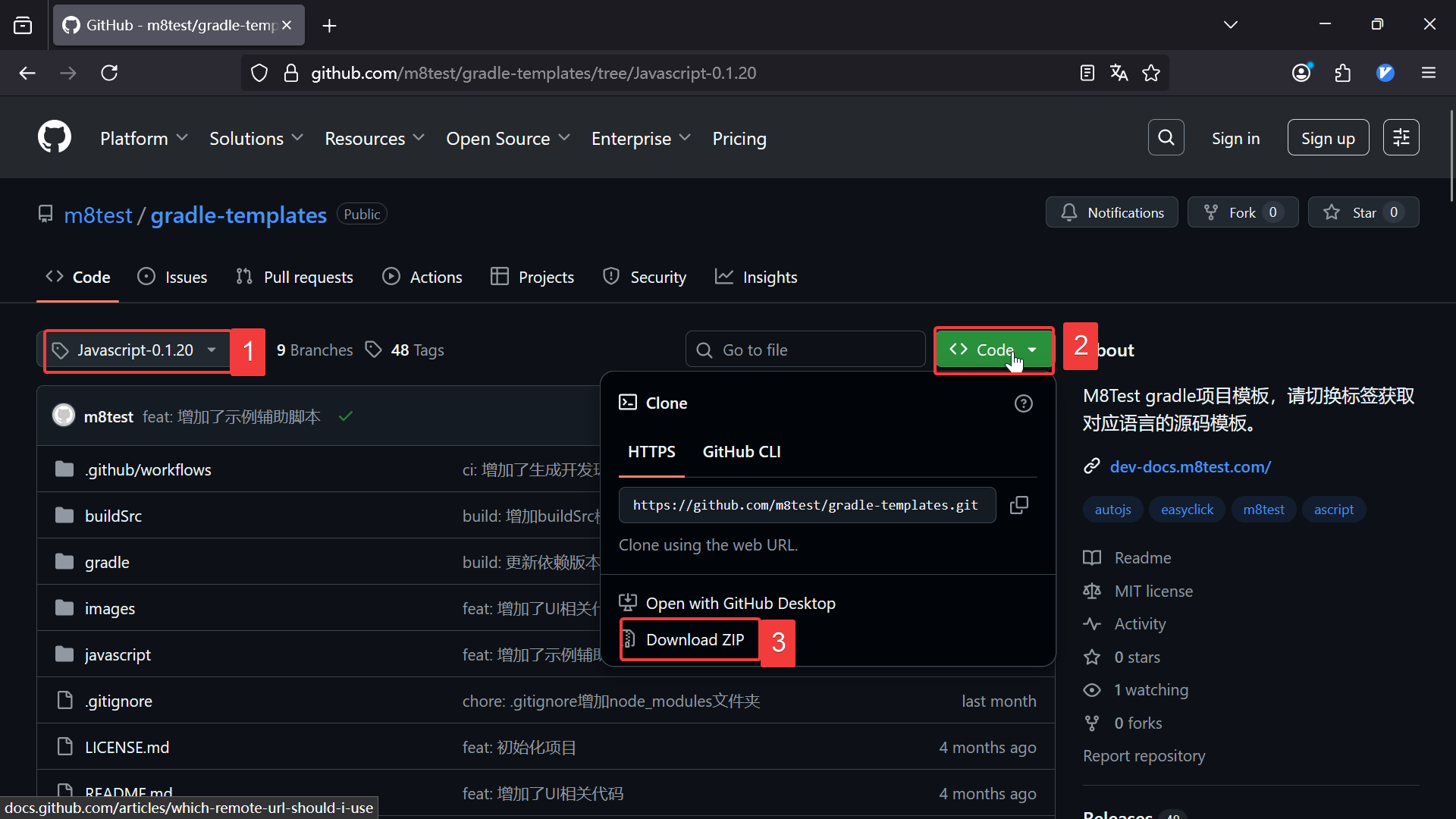The image size is (1456, 819).
Task: Click the Clone help question mark icon
Action: coord(1023,403)
